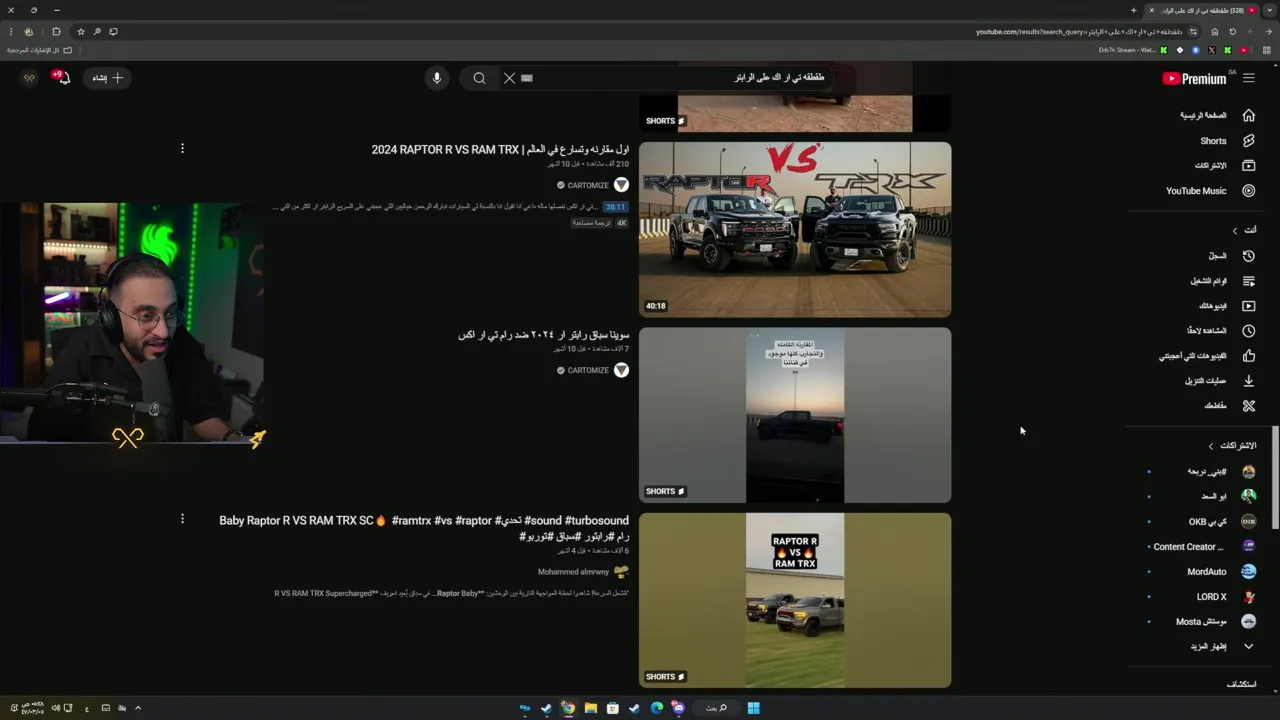1280x720 pixels.
Task: Open the 'رابتر ار ٢٠٢٤ ضد رام' title
Action: [x=543, y=335]
